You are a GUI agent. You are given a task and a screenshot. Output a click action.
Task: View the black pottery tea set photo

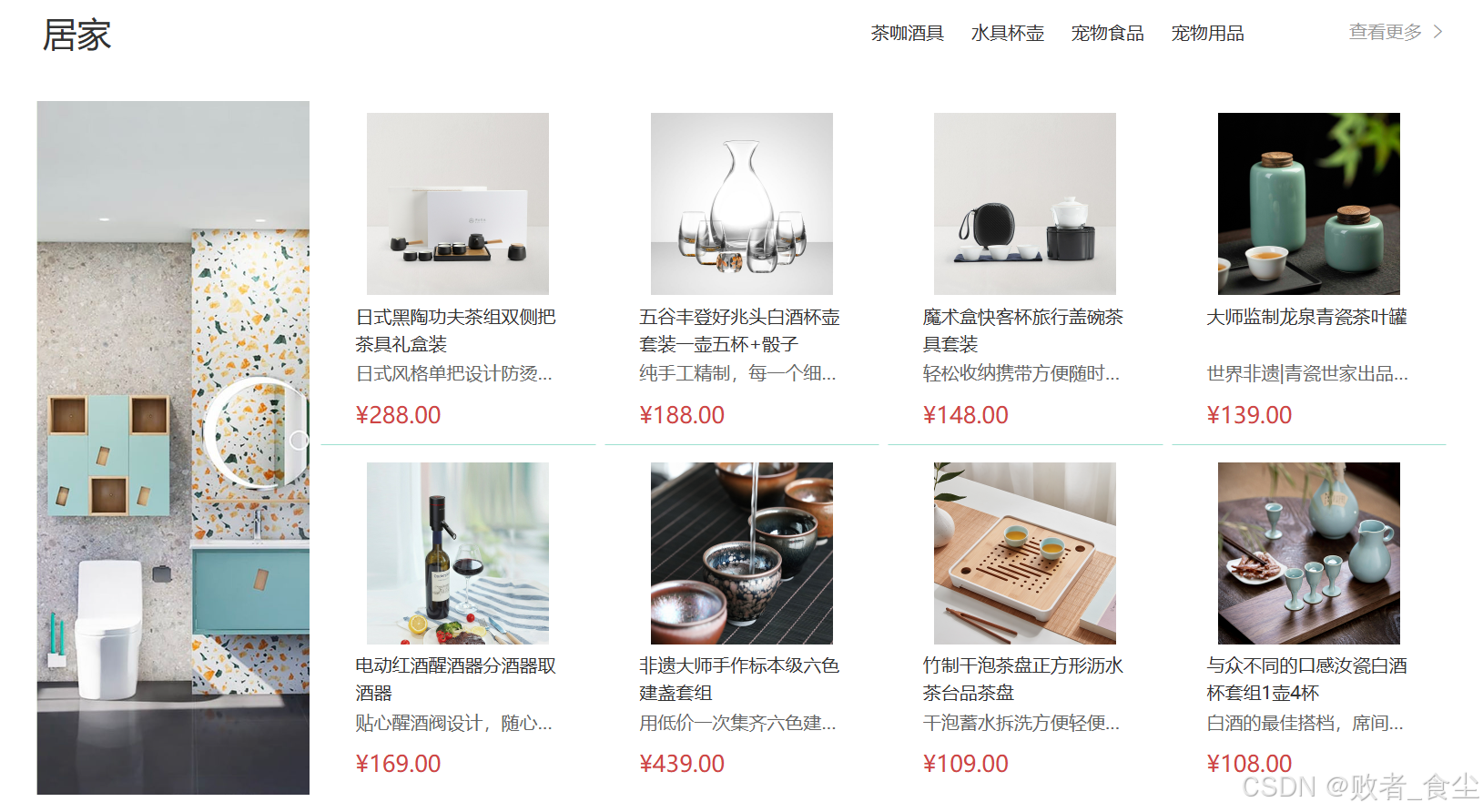458,204
